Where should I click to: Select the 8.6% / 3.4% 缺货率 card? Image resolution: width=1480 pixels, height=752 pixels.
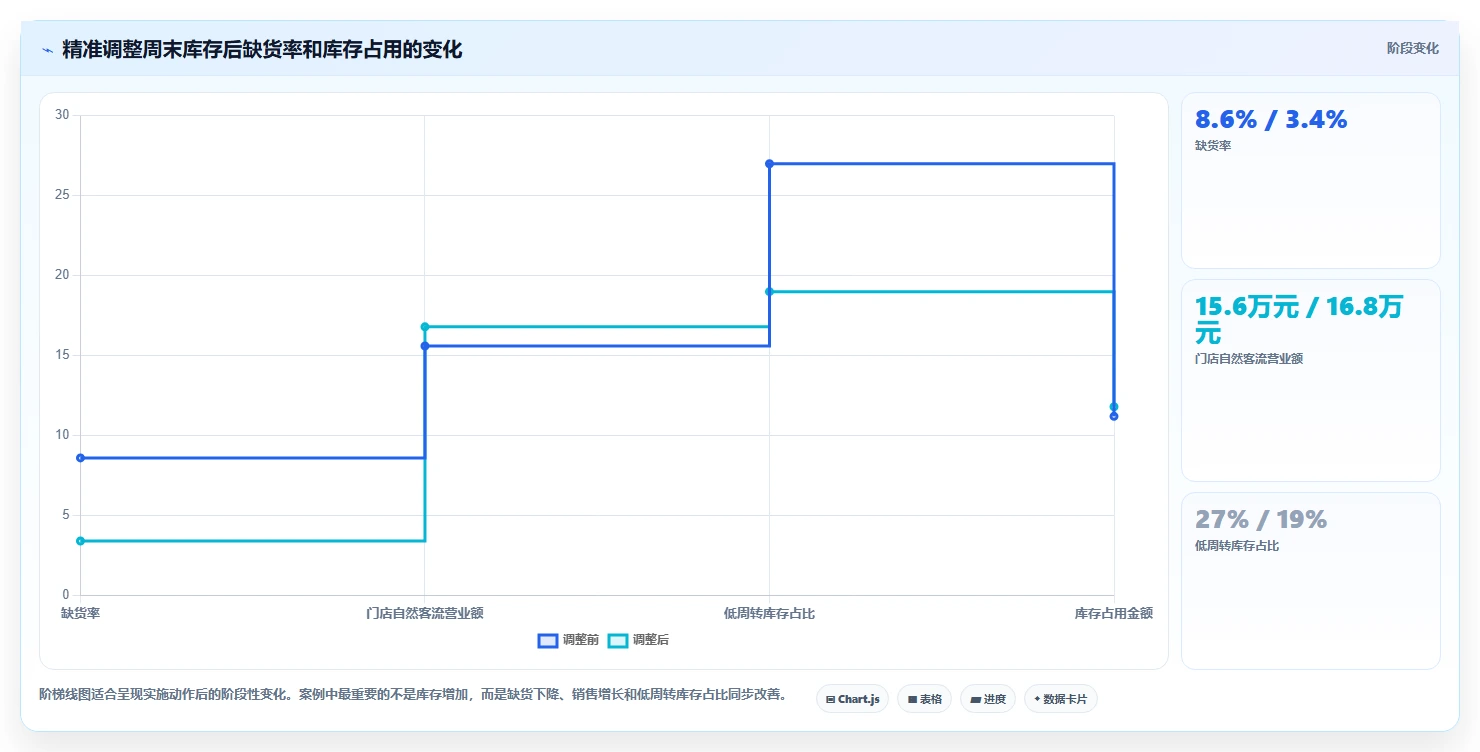[x=1310, y=180]
